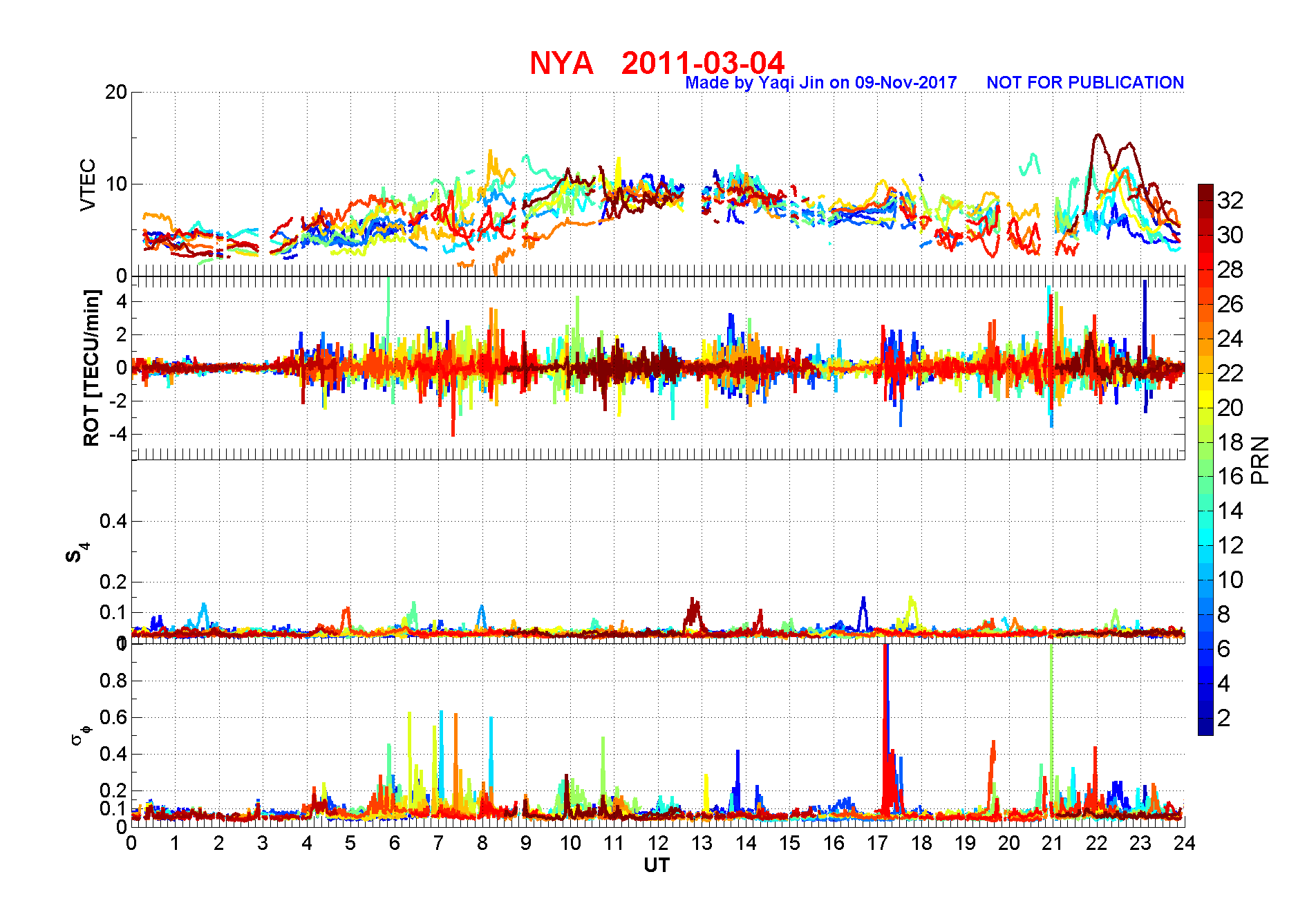This screenshot has height=919, width=1316.
Task: Select tick label 0.4 on the sigma-phi axis
Action: pyautogui.click(x=113, y=754)
